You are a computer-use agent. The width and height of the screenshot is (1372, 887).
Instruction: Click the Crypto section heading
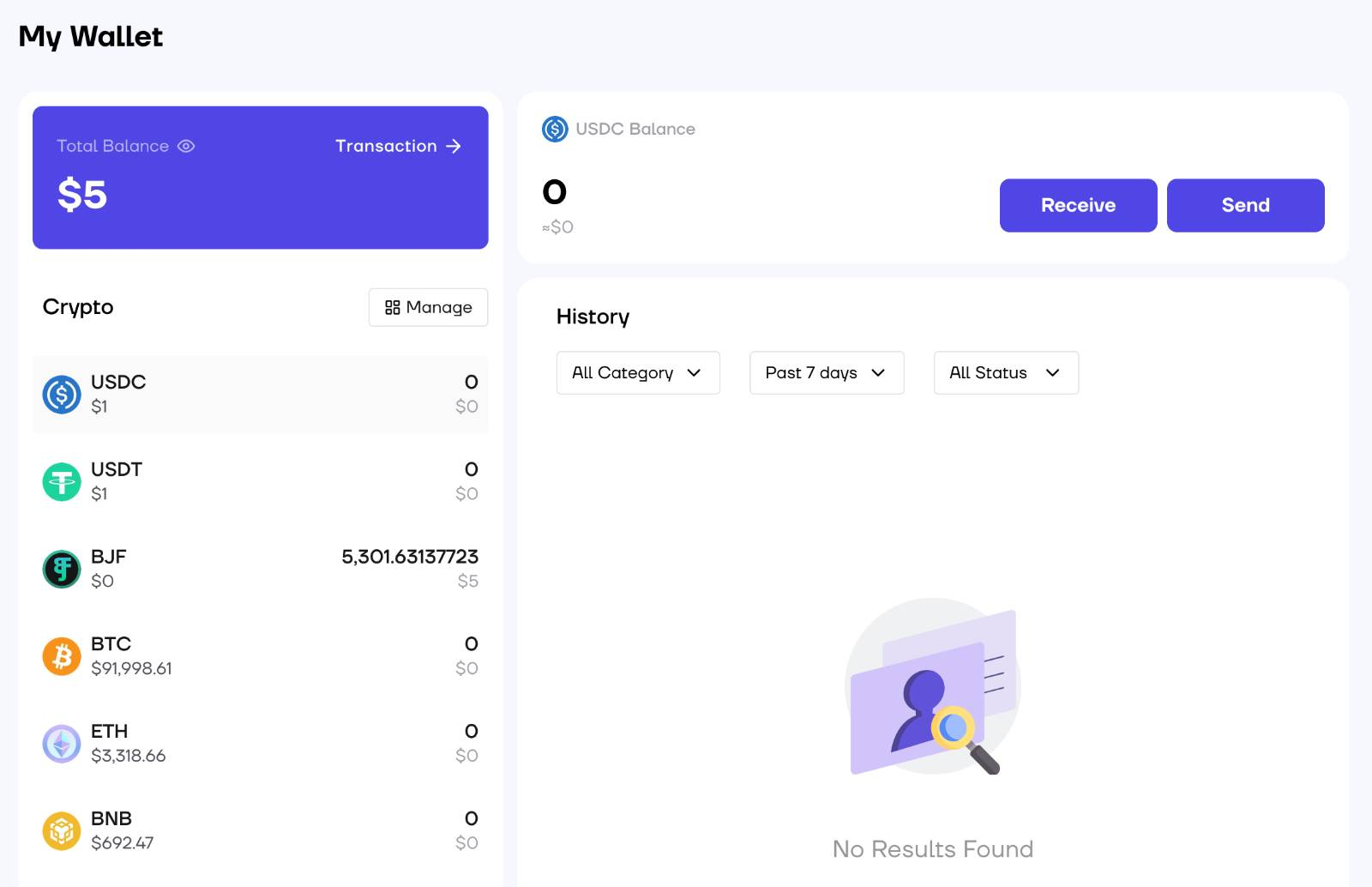tap(78, 307)
